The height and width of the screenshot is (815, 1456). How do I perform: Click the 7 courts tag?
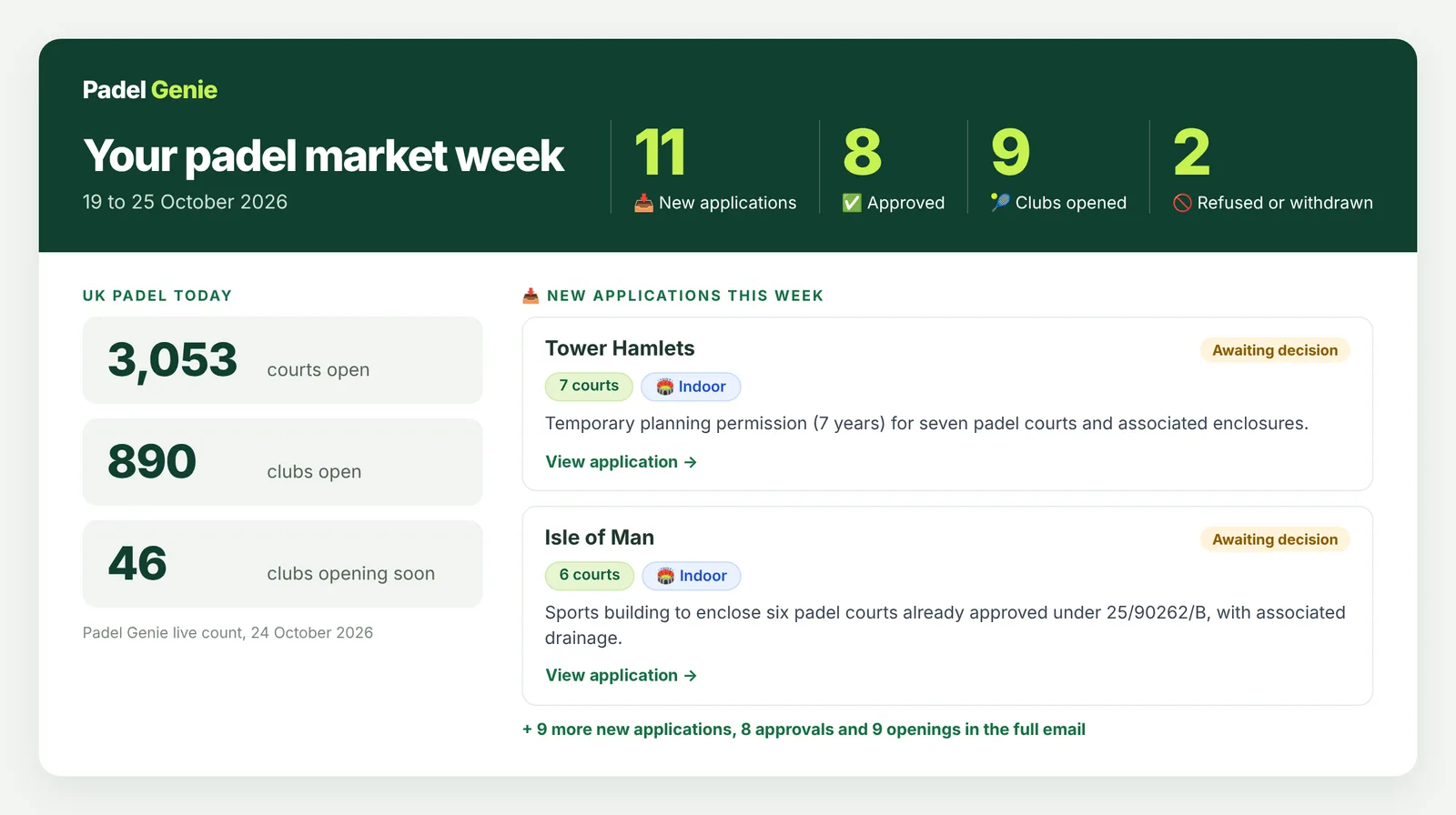point(589,387)
